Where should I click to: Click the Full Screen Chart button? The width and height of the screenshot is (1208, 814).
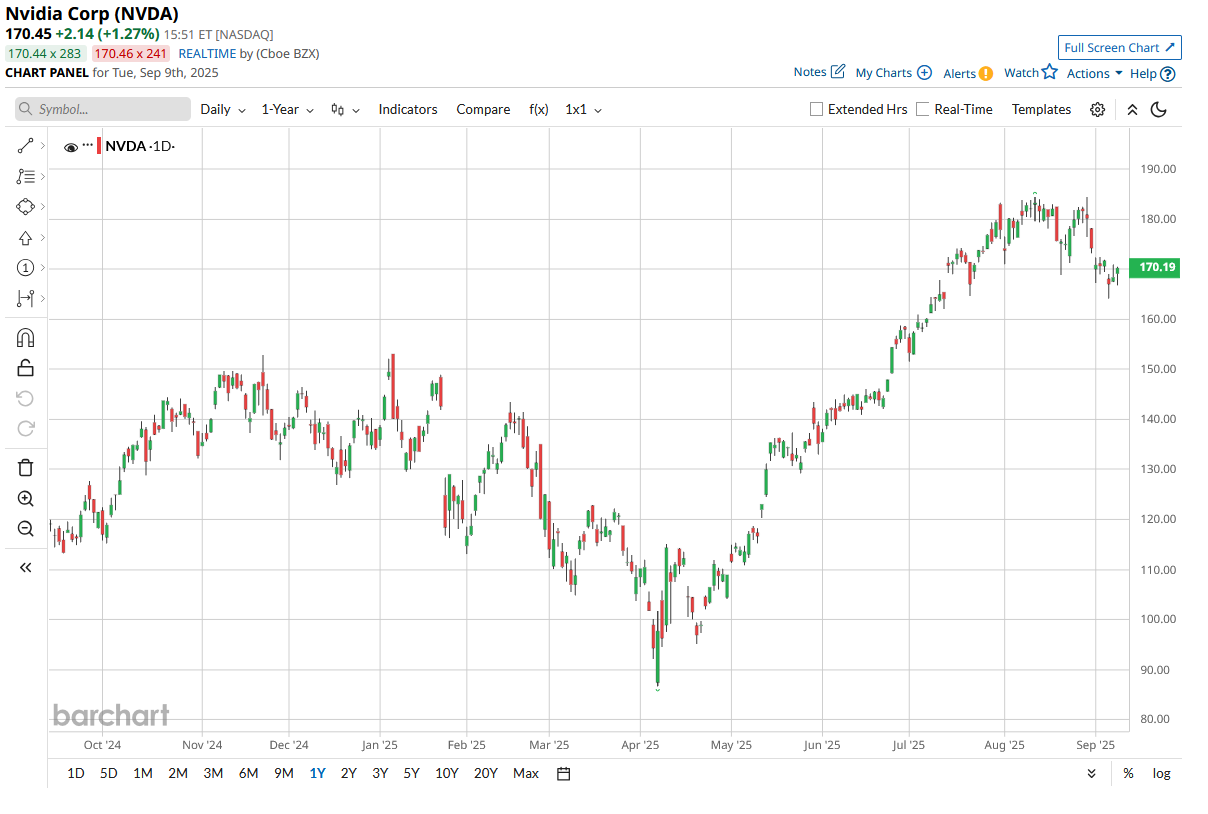pos(1120,47)
